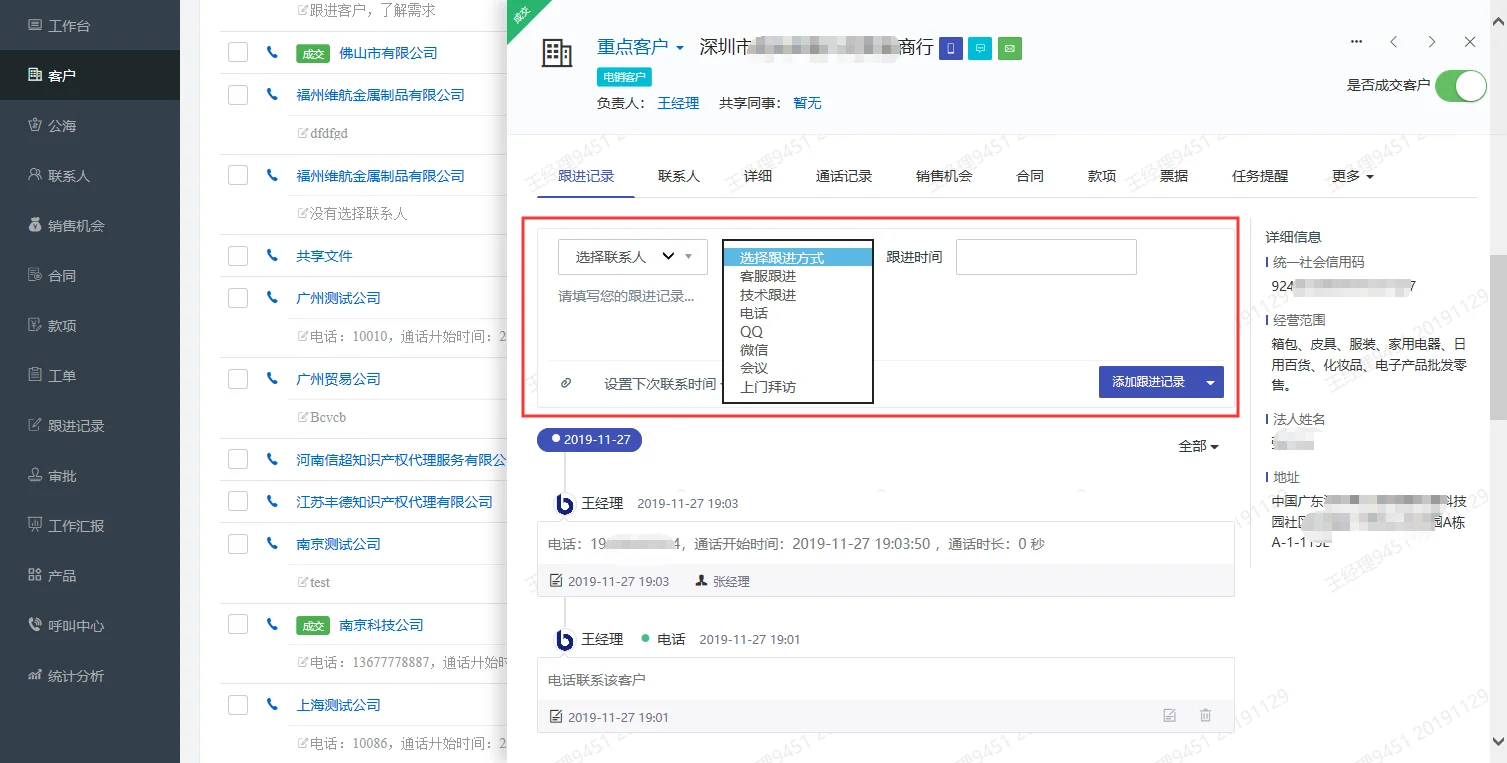Open the 选择联系人 dropdown
Viewport: 1507px width, 763px height.
[633, 257]
